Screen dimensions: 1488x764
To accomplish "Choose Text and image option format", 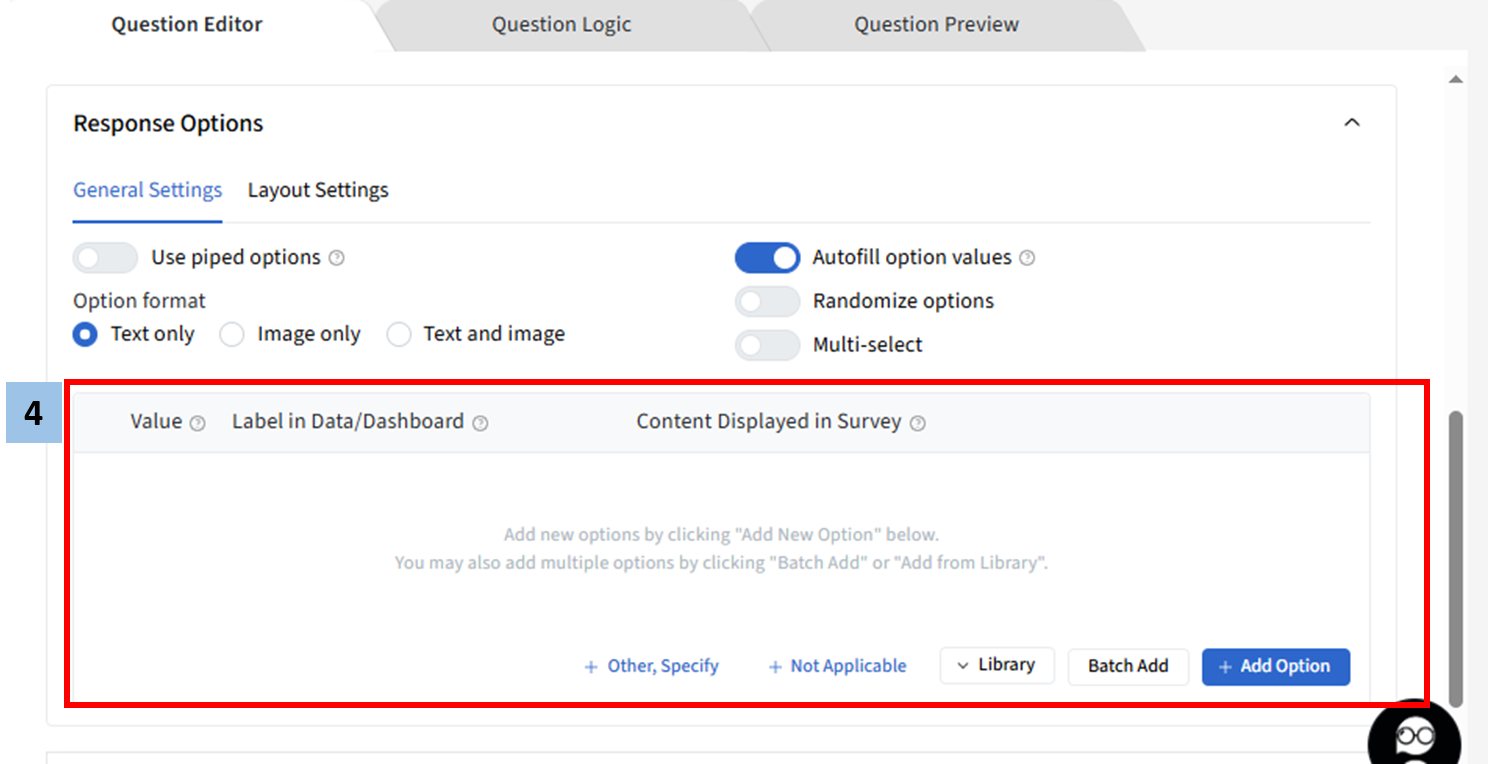I will click(399, 335).
